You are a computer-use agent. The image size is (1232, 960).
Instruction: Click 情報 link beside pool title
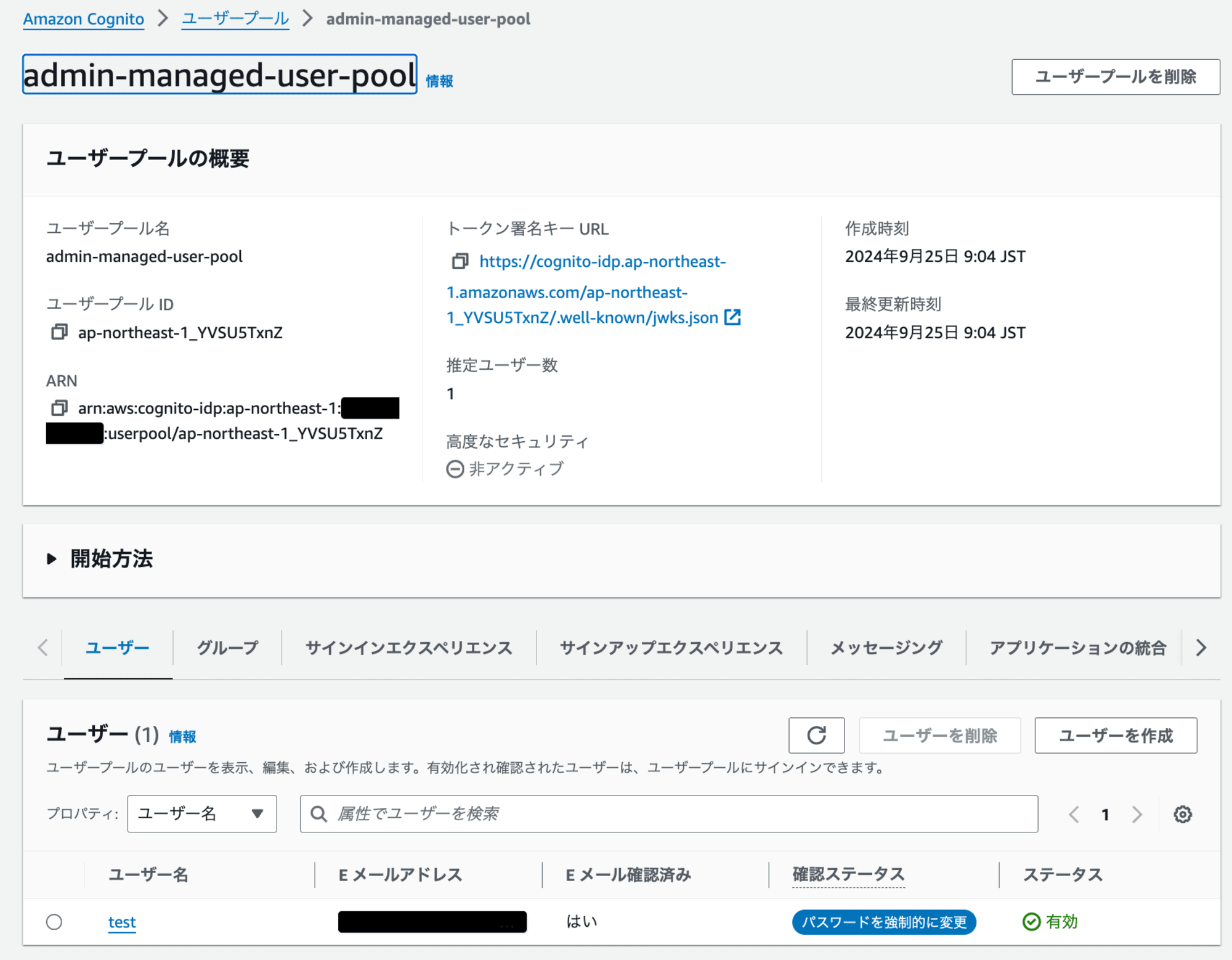[439, 81]
